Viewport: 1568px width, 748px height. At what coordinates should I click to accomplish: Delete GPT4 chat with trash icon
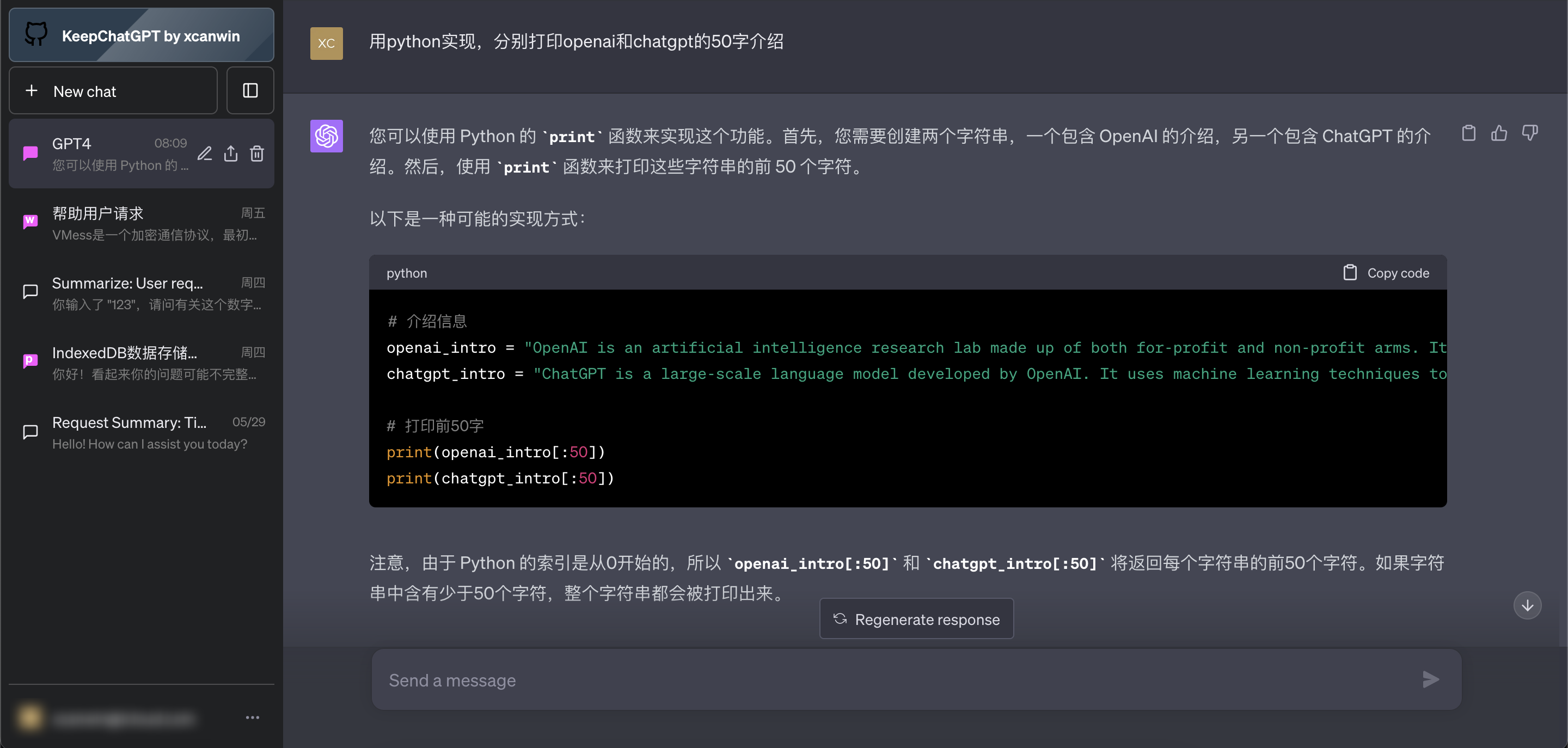coord(257,154)
